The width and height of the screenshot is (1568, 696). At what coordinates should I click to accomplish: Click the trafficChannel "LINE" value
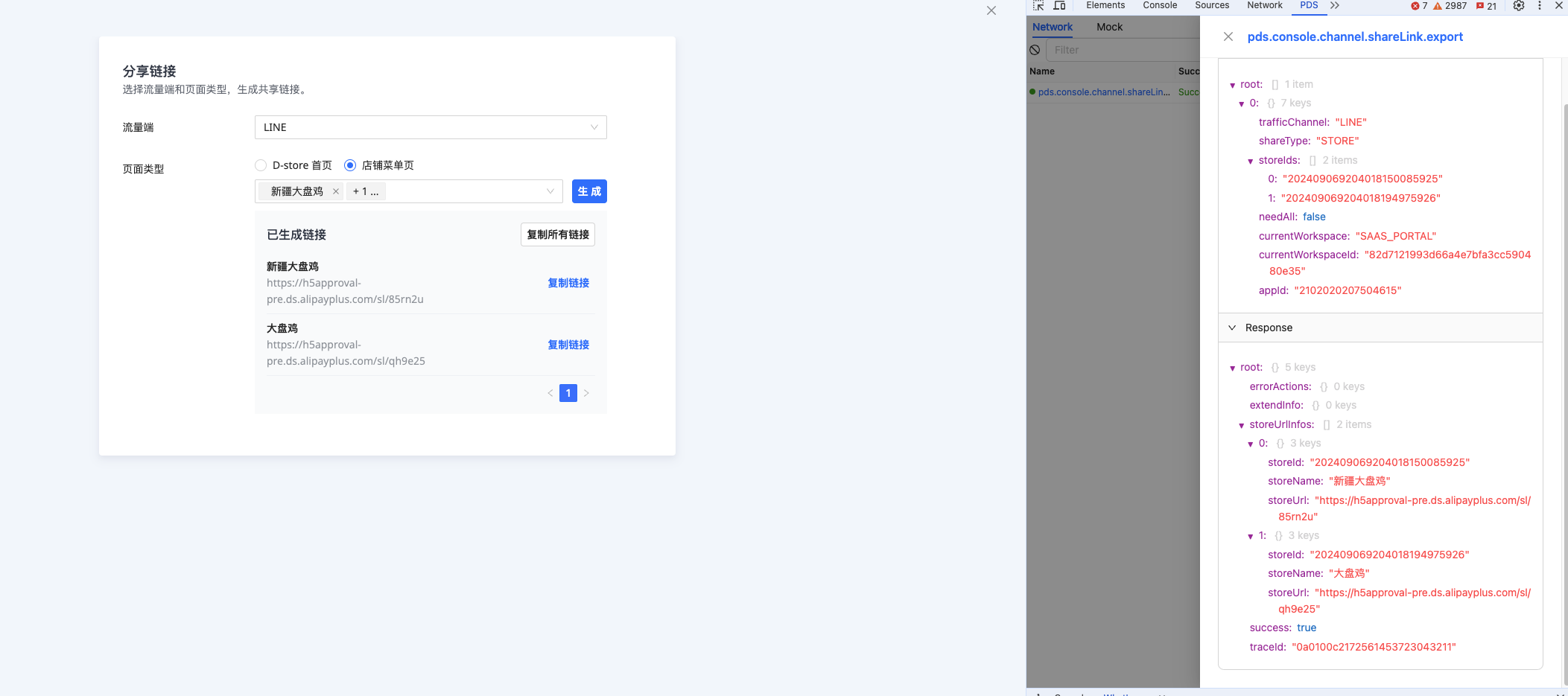pos(1350,122)
